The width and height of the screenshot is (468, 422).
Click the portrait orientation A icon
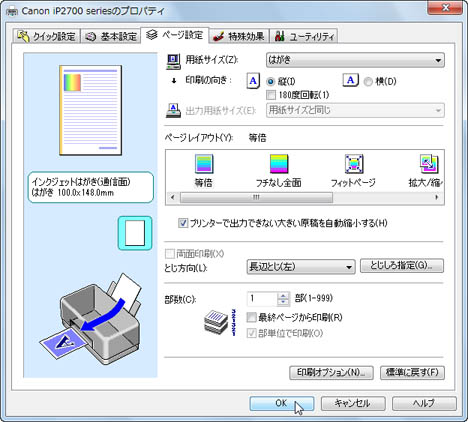tap(253, 81)
